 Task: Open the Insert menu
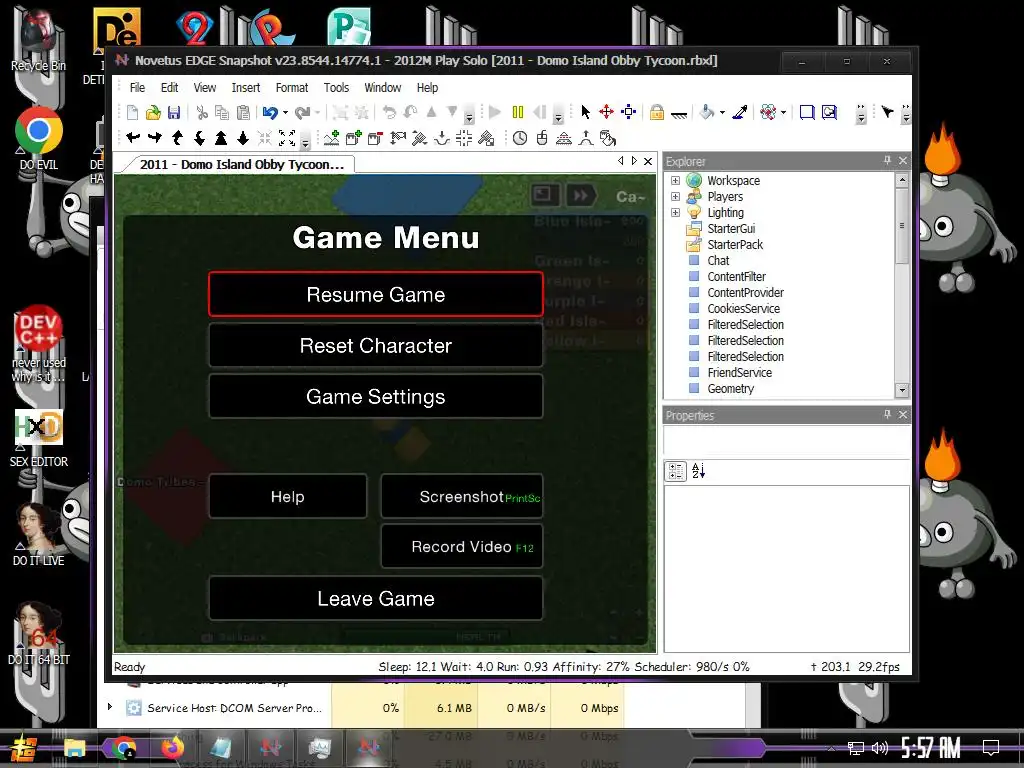click(246, 88)
